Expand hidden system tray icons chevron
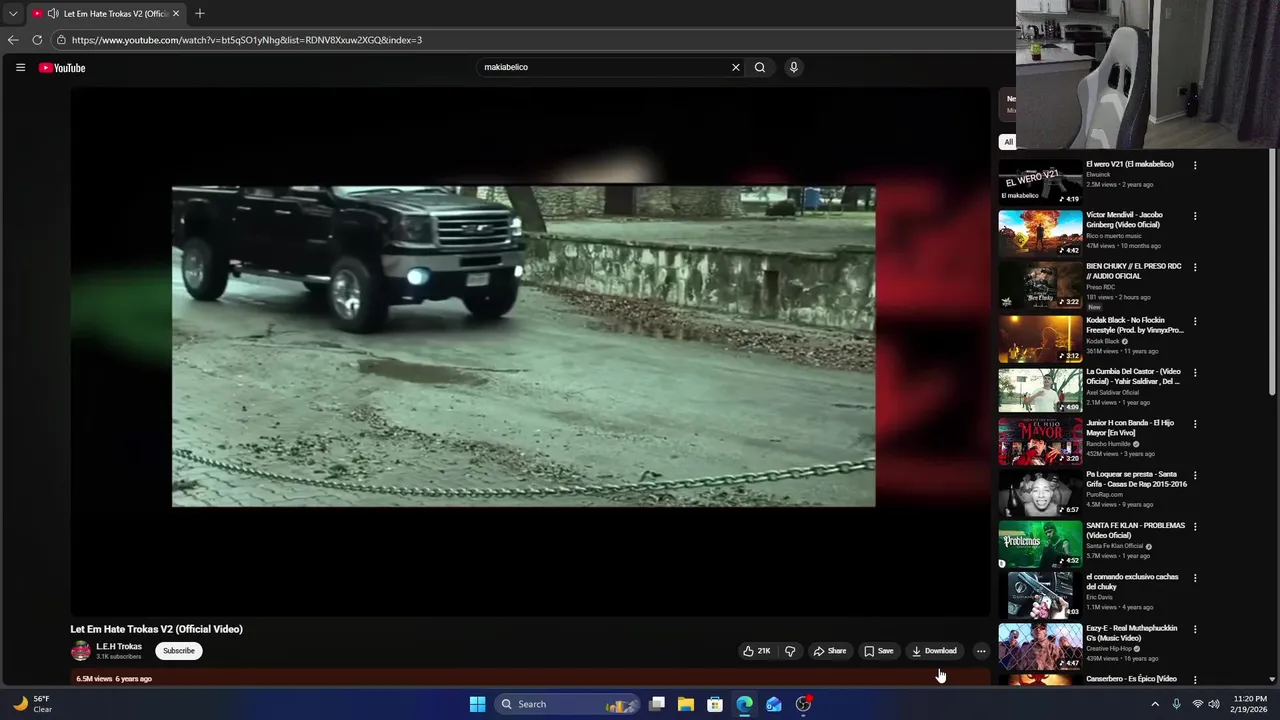This screenshot has width=1280, height=720. pyautogui.click(x=1155, y=704)
